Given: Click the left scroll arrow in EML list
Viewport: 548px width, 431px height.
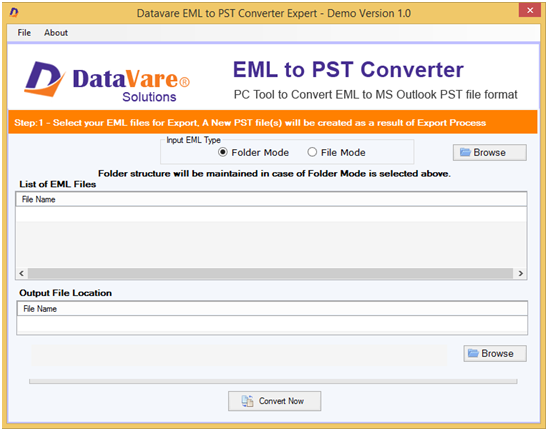Looking at the screenshot, I should [22, 273].
